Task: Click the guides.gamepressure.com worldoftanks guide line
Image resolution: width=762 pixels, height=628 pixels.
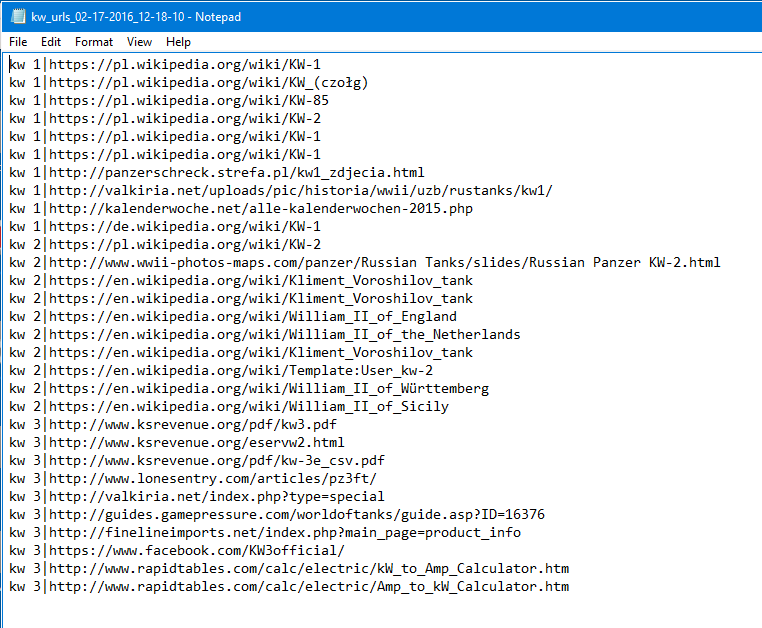Action: 277,514
